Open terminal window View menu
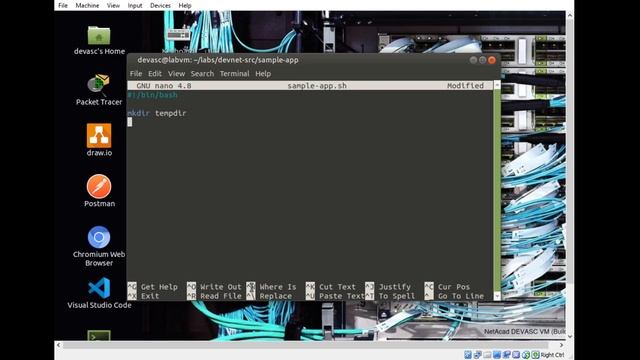The height and width of the screenshot is (360, 640). click(x=176, y=73)
